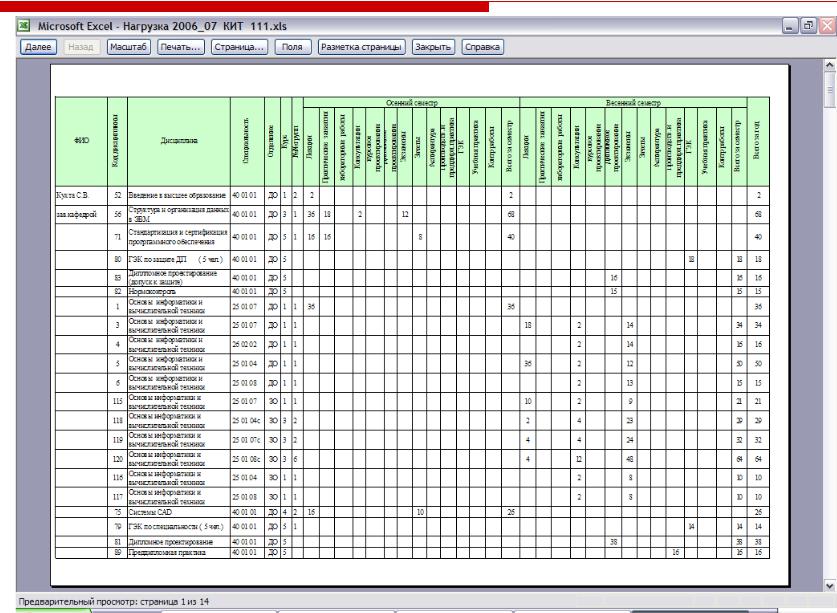Click the 'ФИО' column header
Image resolution: width=837 pixels, height=613 pixels.
81,141
